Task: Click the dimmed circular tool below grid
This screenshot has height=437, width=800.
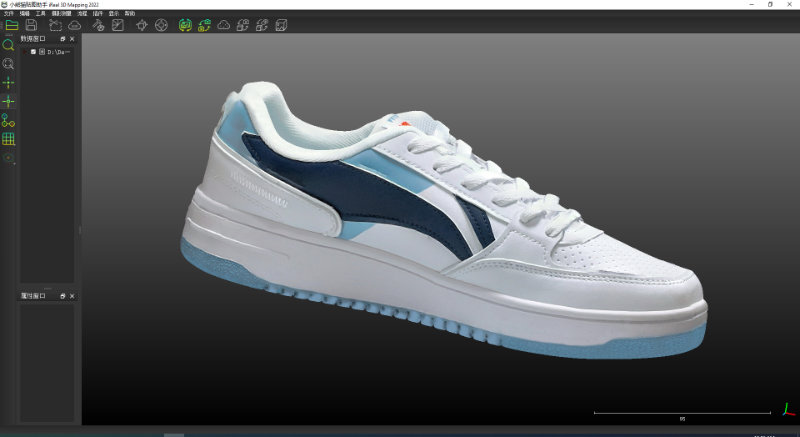Action: [9, 158]
